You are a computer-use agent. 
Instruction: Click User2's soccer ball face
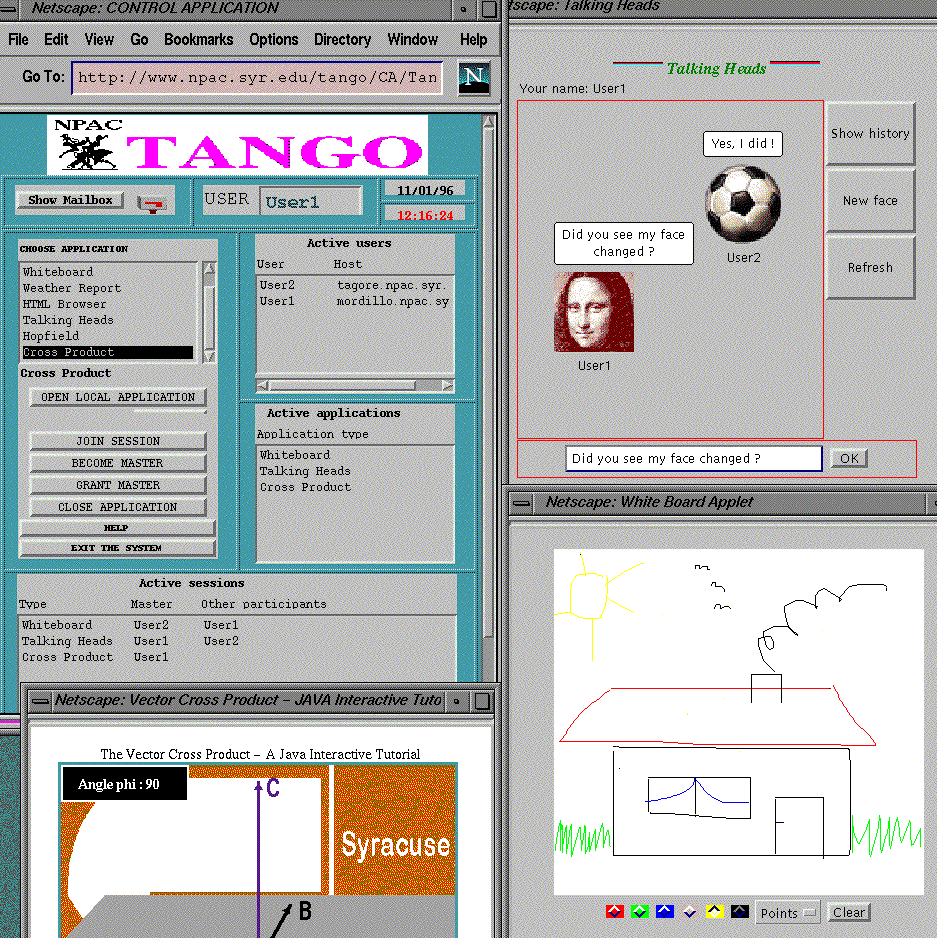(743, 204)
